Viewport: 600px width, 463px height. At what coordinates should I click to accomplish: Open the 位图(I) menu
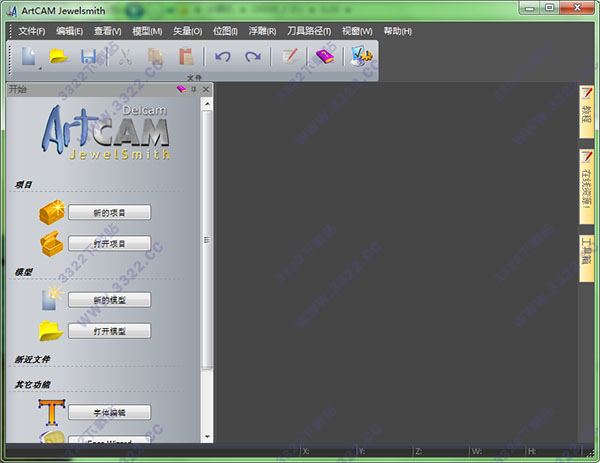(225, 31)
